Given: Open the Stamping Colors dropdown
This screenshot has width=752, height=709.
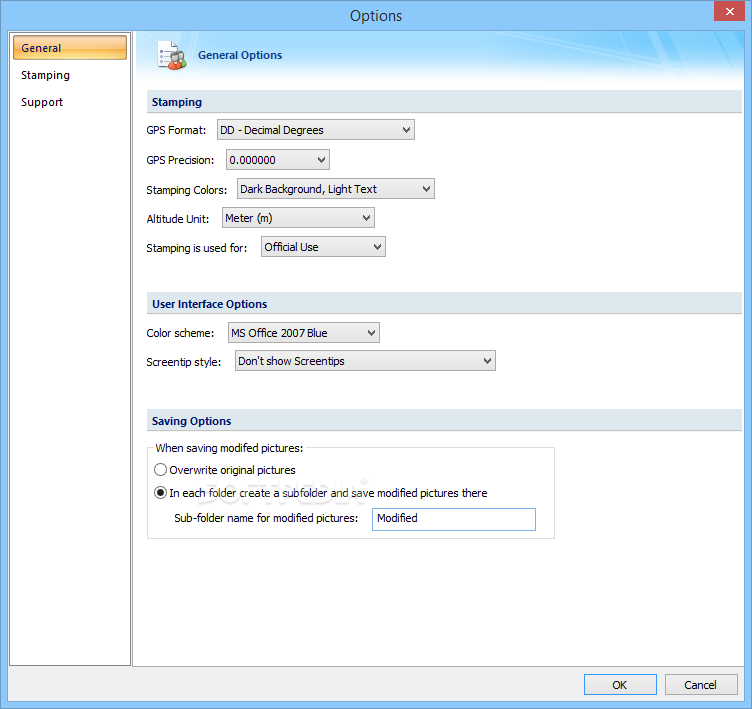Looking at the screenshot, I should tap(336, 189).
